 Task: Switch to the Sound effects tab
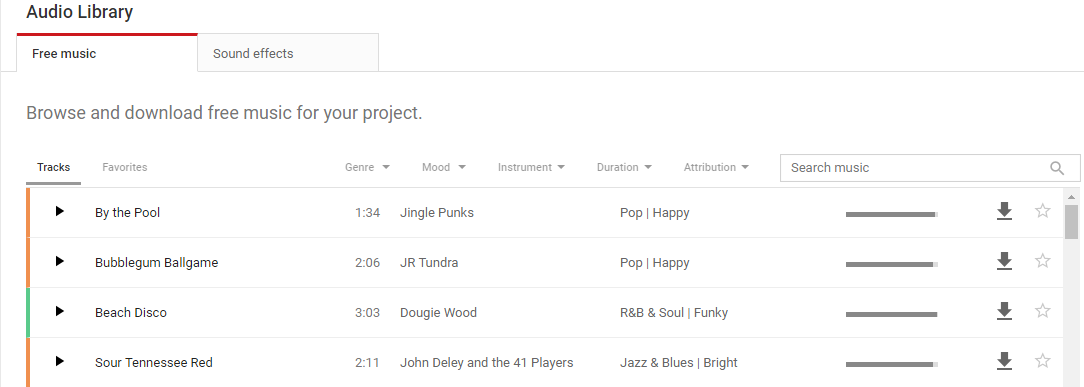click(x=288, y=53)
